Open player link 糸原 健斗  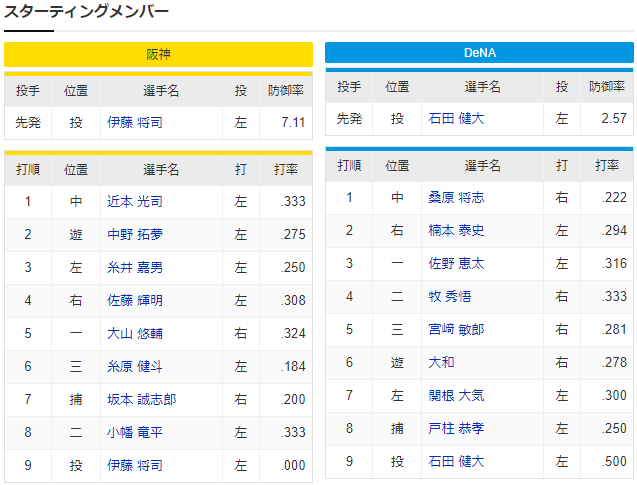(135, 366)
